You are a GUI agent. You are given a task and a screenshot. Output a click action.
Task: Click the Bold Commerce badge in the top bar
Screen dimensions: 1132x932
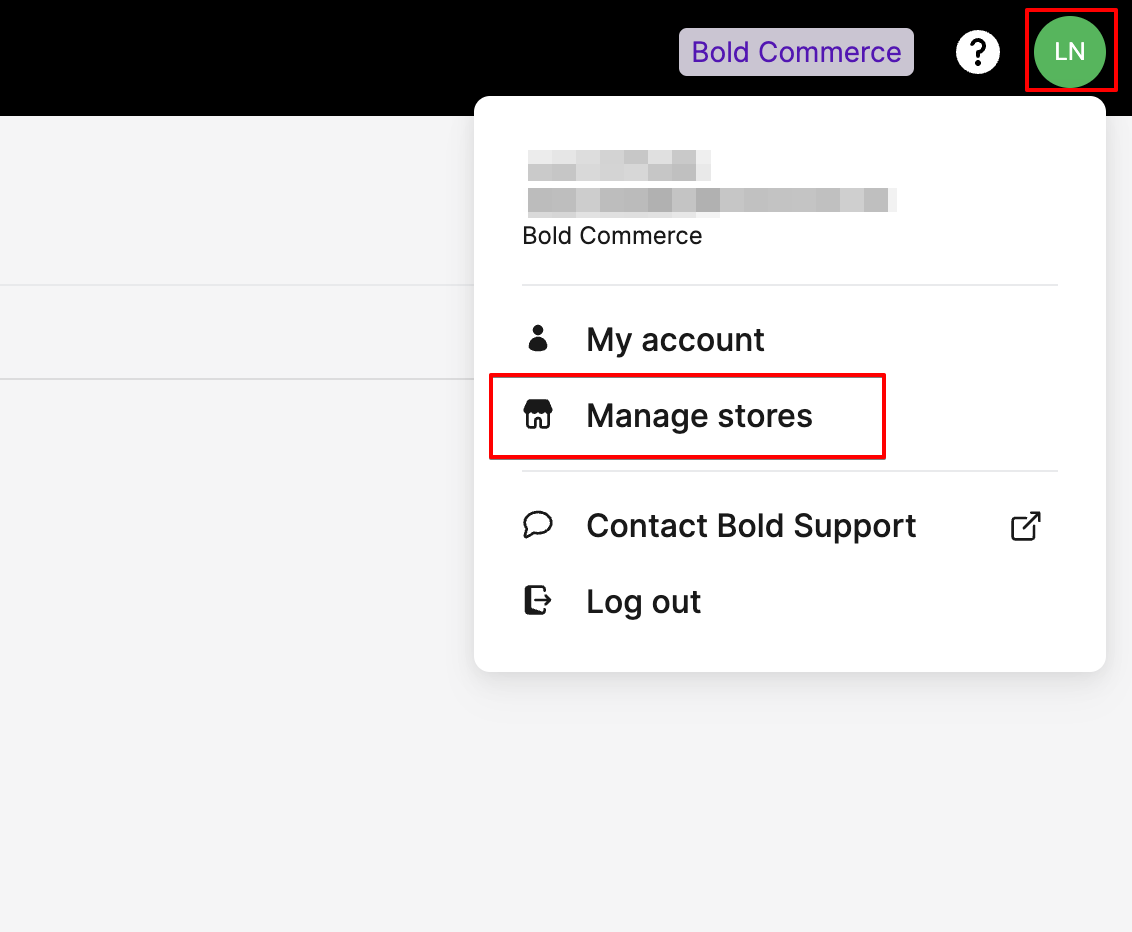click(x=795, y=51)
